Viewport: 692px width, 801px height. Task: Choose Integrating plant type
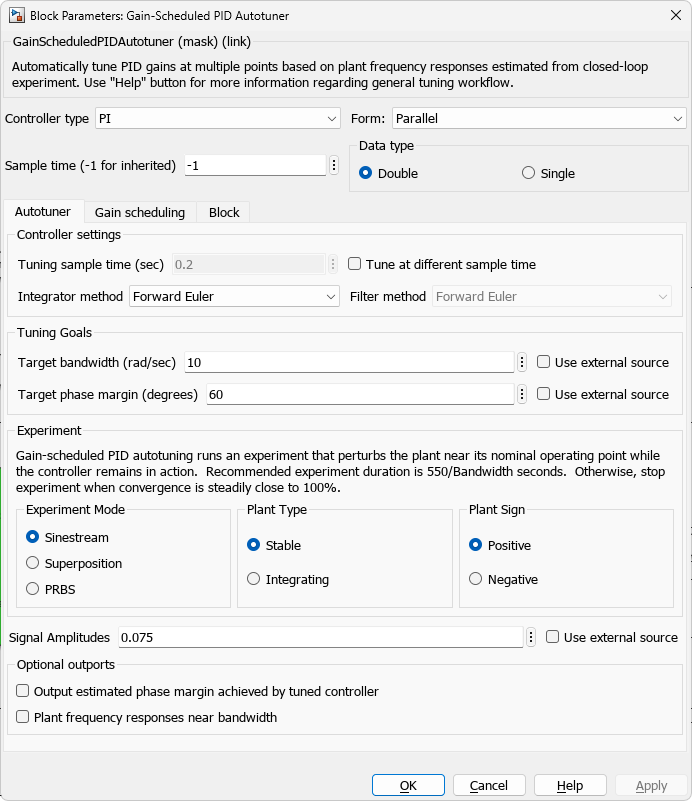click(x=254, y=579)
